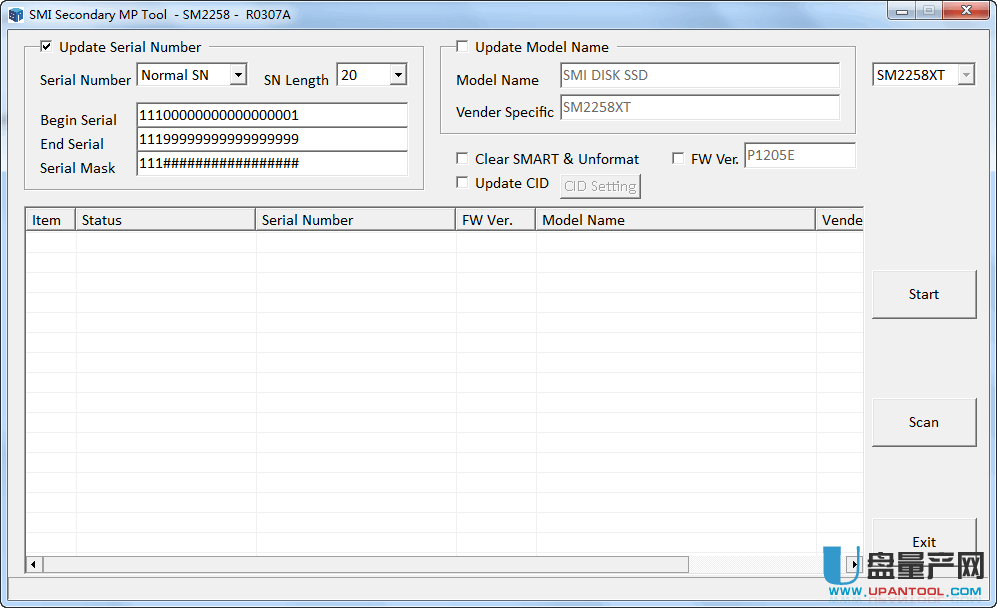Check the FW Ver. checkbox
Image resolution: width=997 pixels, height=608 pixels.
point(678,158)
